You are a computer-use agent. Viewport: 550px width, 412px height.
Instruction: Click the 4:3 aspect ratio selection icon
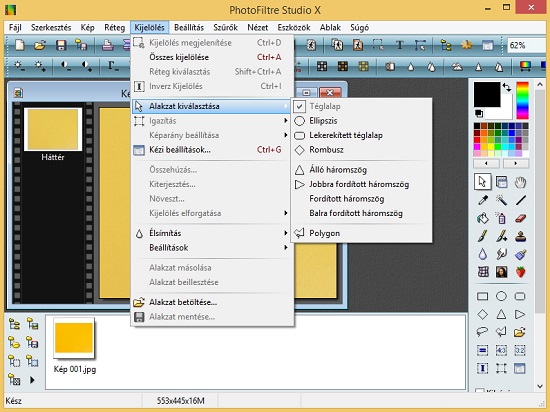501,350
